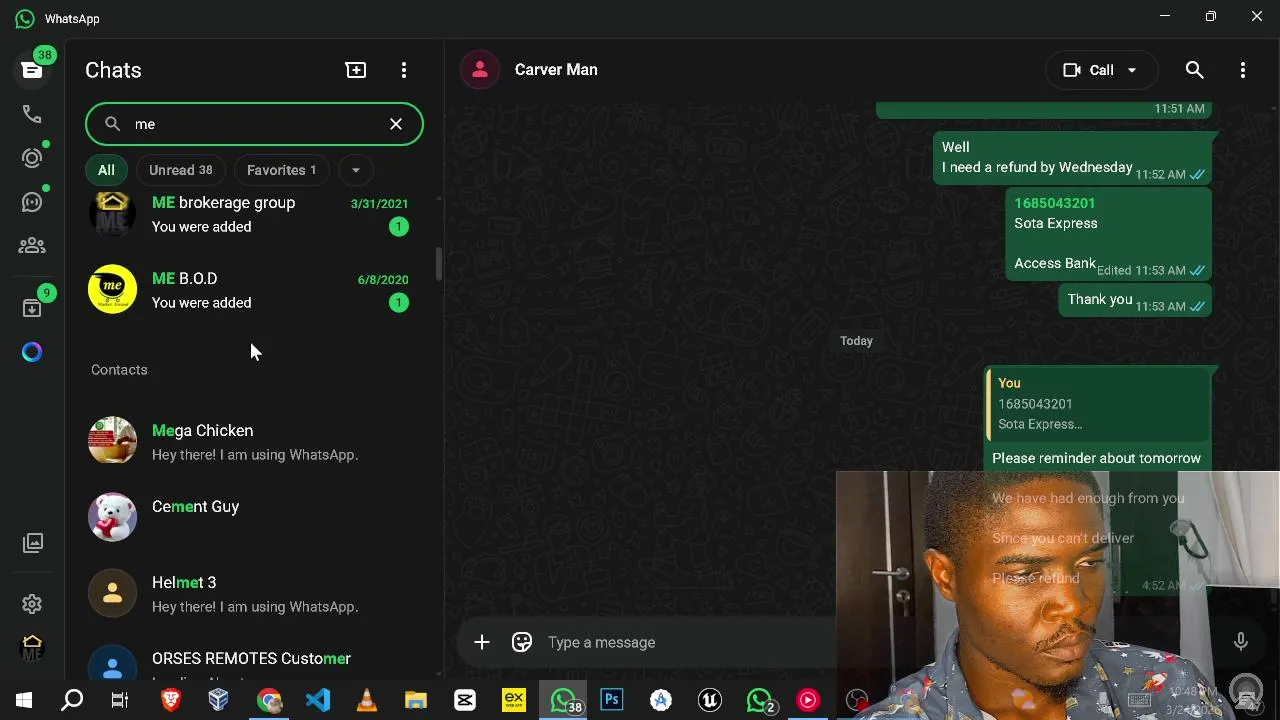Filter chats by Unread 38

[x=181, y=170]
